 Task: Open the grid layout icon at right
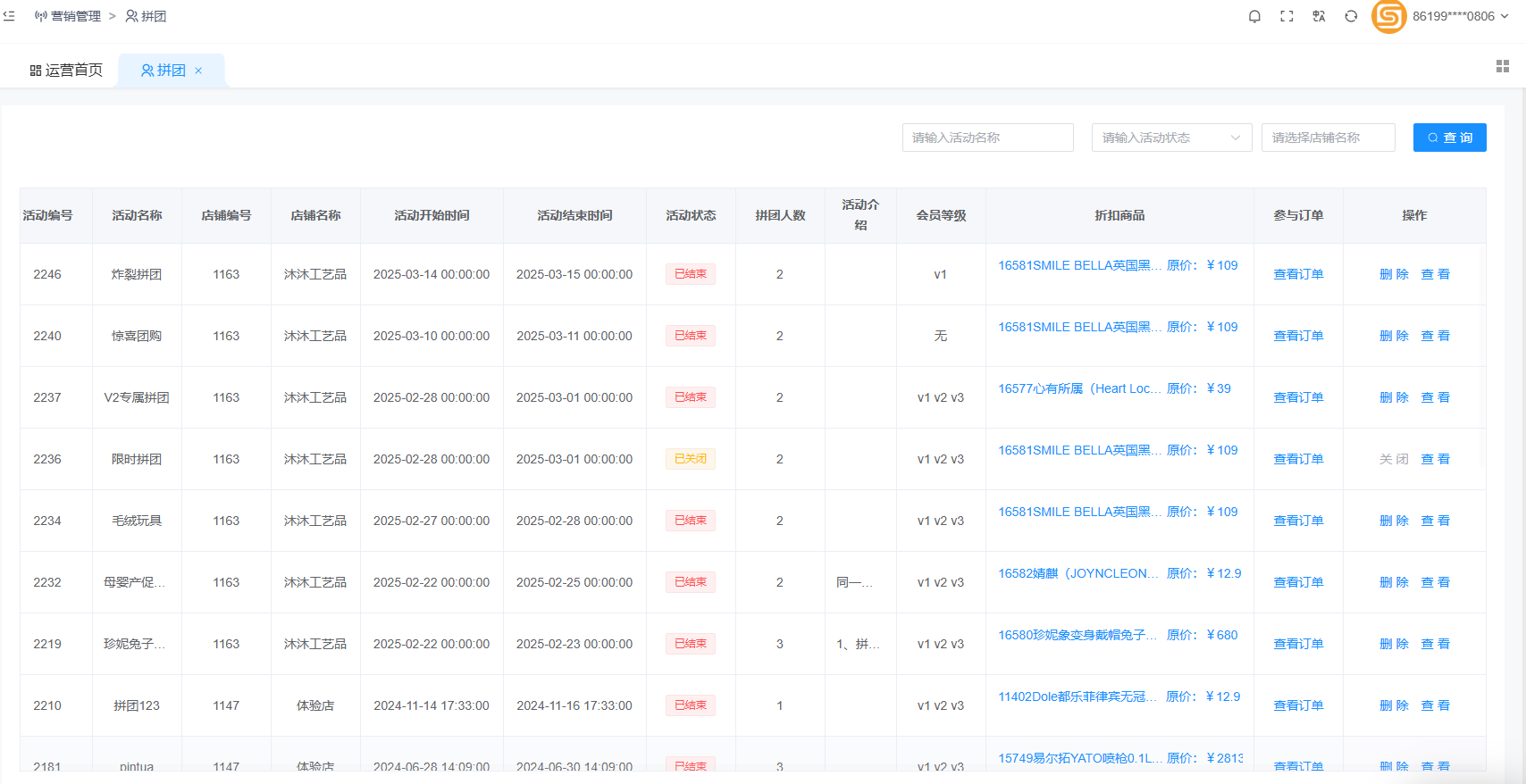coord(1503,66)
